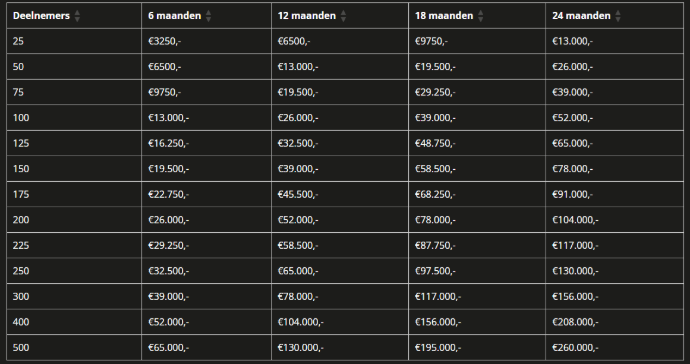Select the €130.000,- cell in row 250
The image size is (690, 364).
click(614, 271)
